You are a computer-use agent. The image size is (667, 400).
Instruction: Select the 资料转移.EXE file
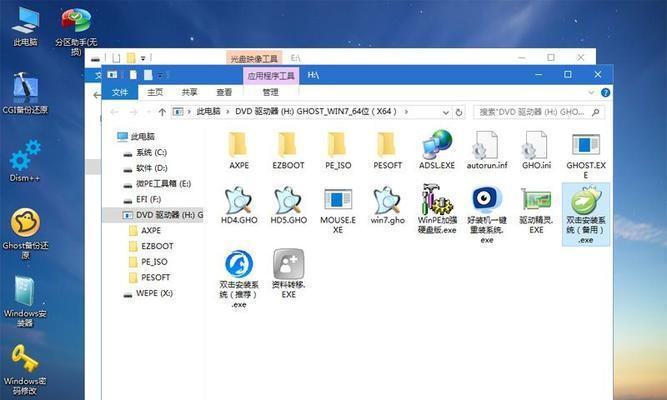[288, 274]
